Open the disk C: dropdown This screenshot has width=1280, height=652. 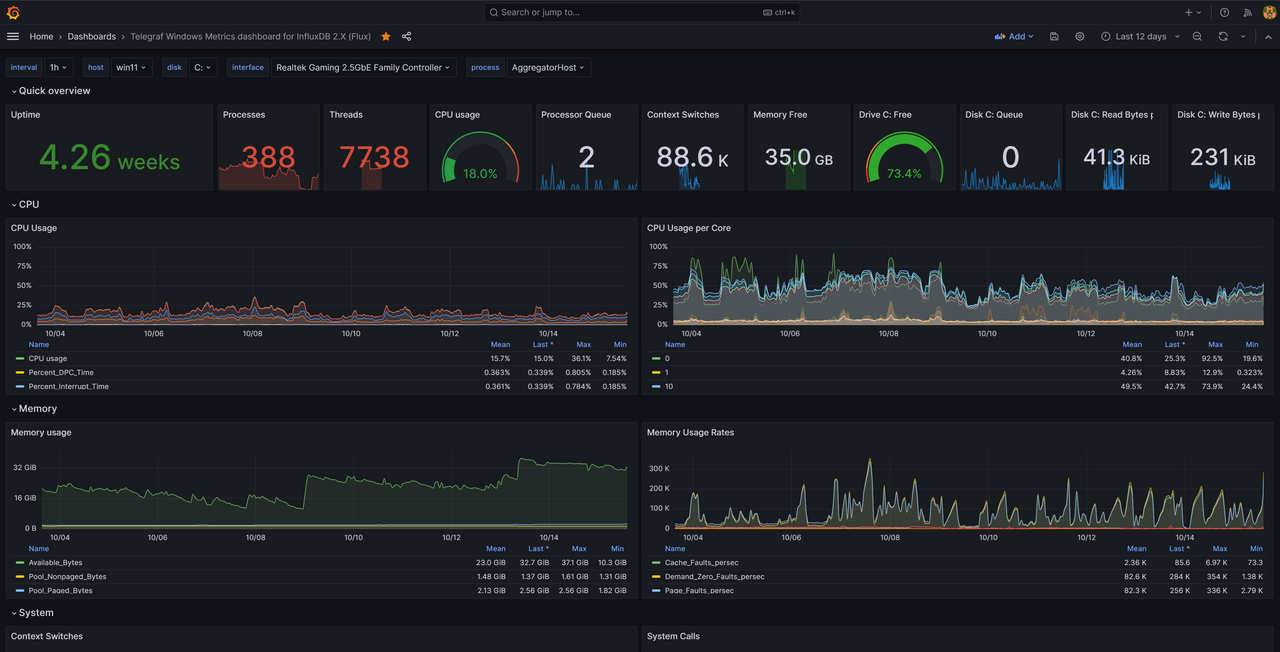click(x=203, y=68)
